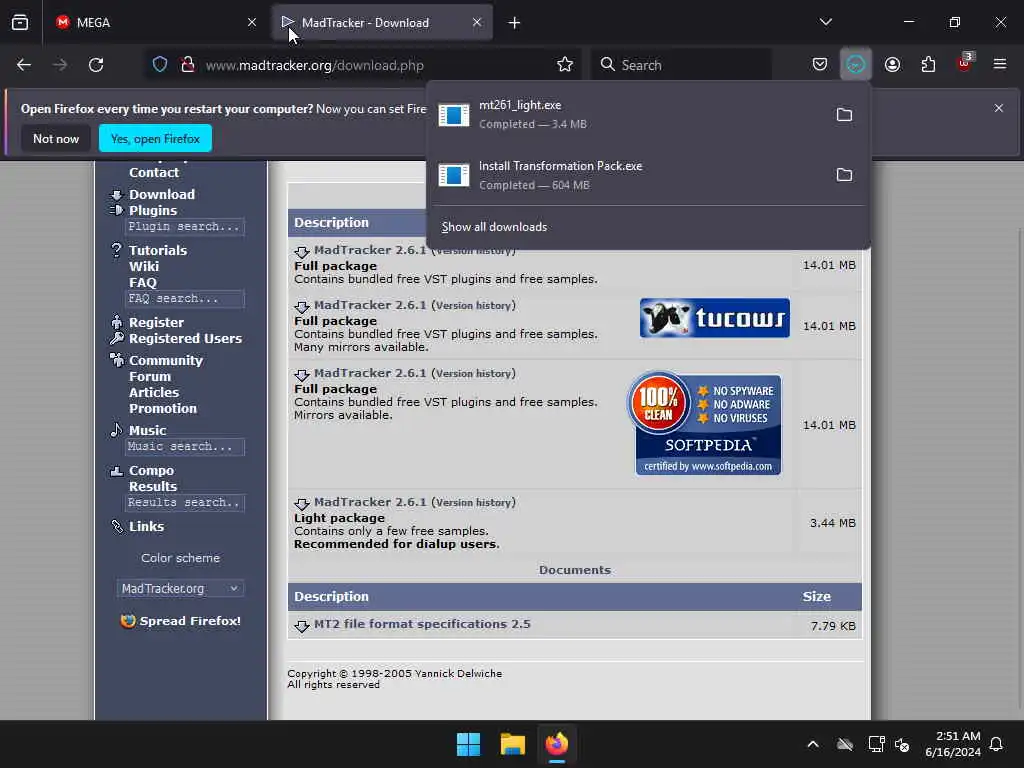
Task: Open taskbar clock 2:51 AM
Action: tap(953, 744)
